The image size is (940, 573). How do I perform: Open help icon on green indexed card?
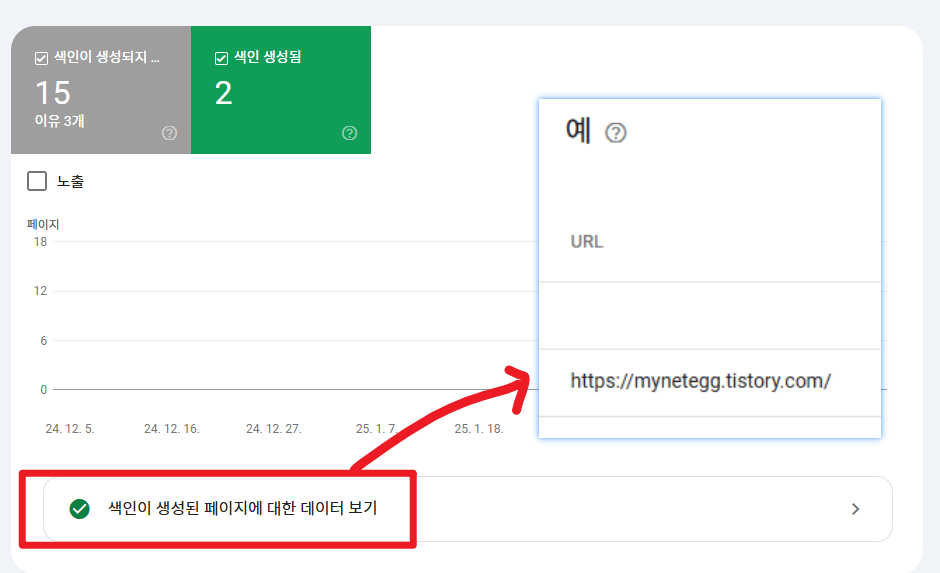point(350,133)
